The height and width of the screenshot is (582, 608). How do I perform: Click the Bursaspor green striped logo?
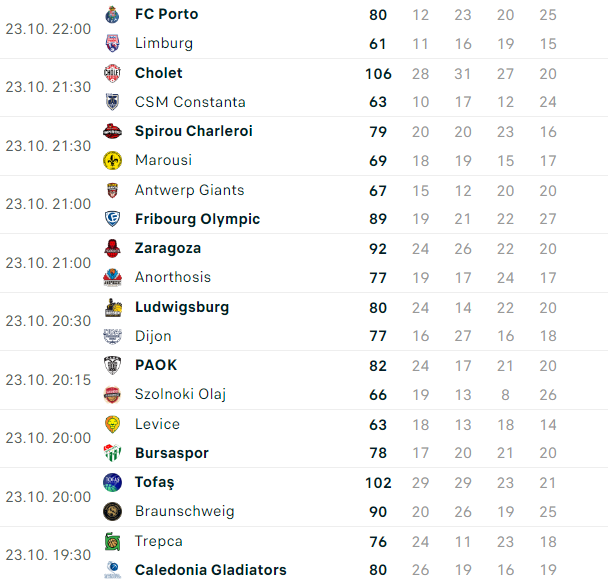point(112,453)
